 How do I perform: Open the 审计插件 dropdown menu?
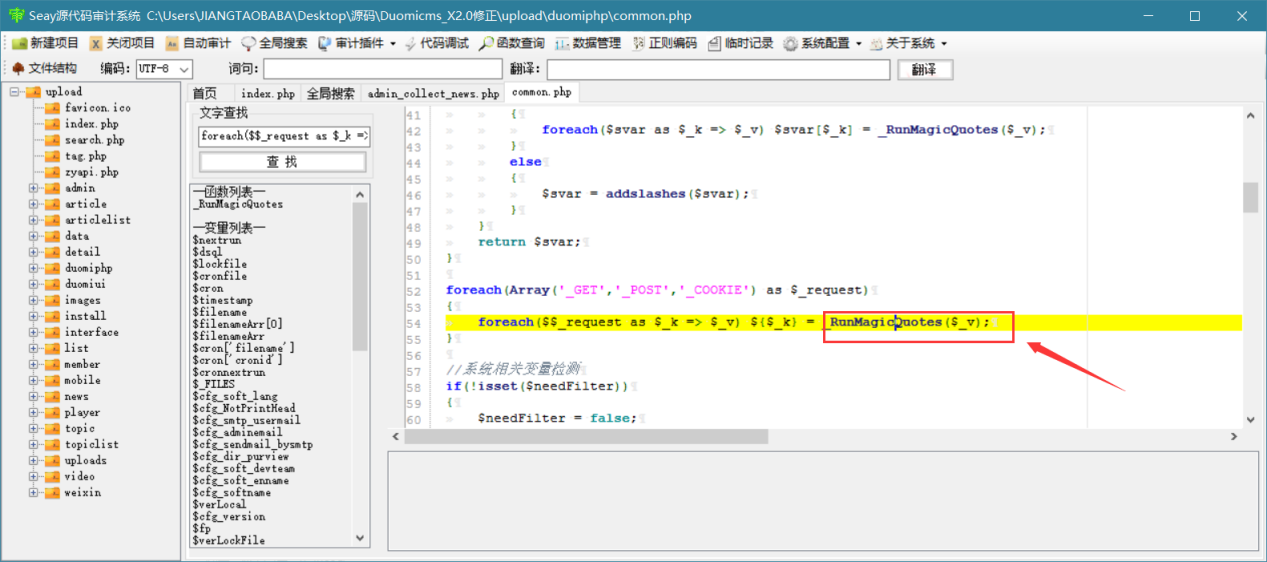pos(357,43)
